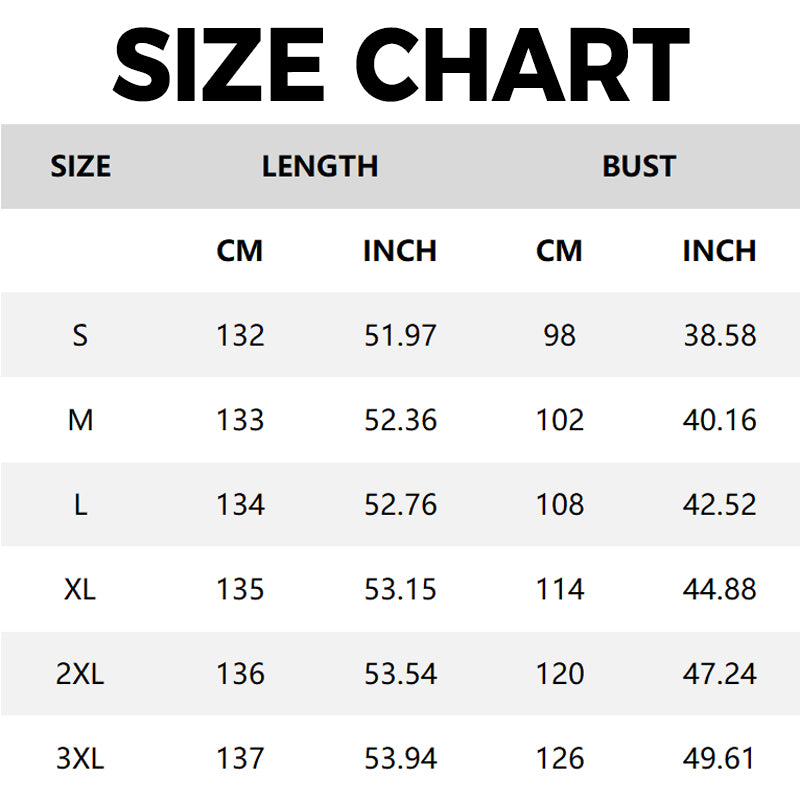This screenshot has width=800, height=800.
Task: Choose the XL size row label
Action: pyautogui.click(x=80, y=590)
